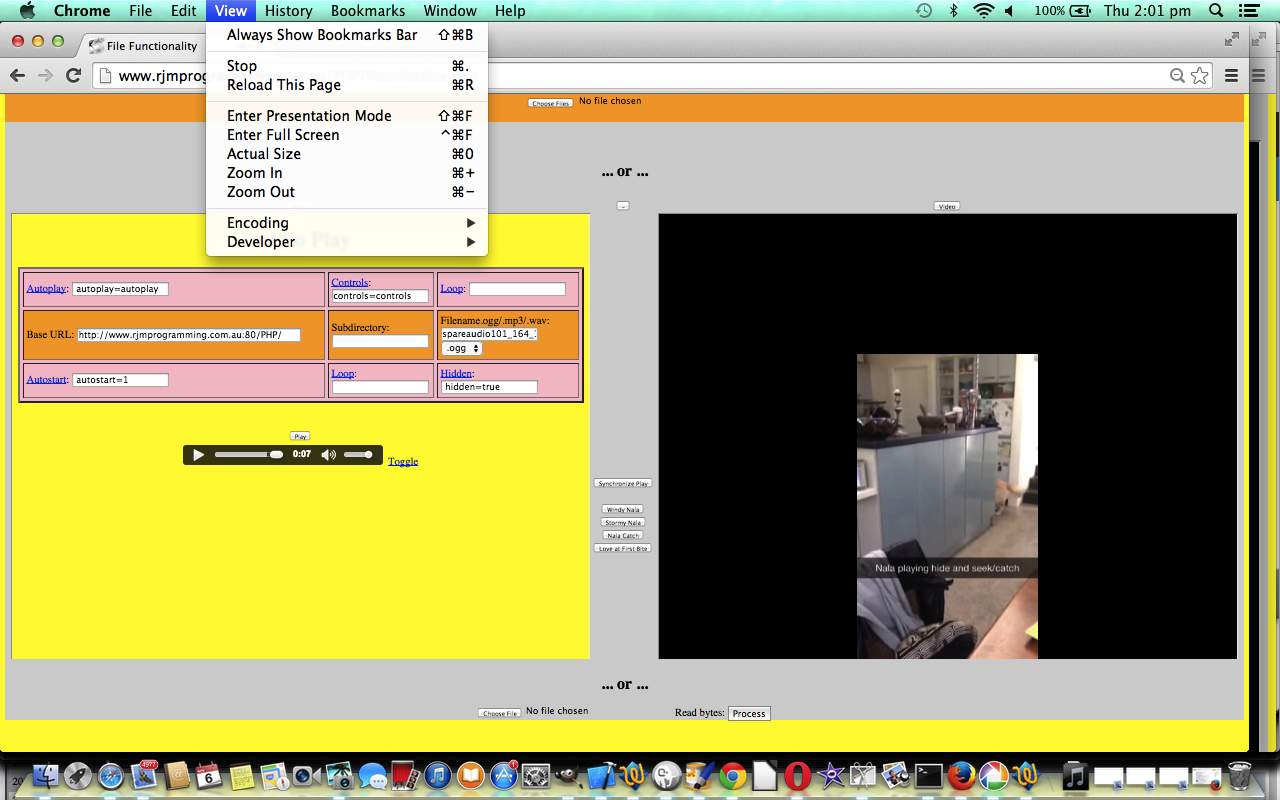Open Spotlight search in menu bar
The image size is (1280, 800).
[x=1216, y=11]
